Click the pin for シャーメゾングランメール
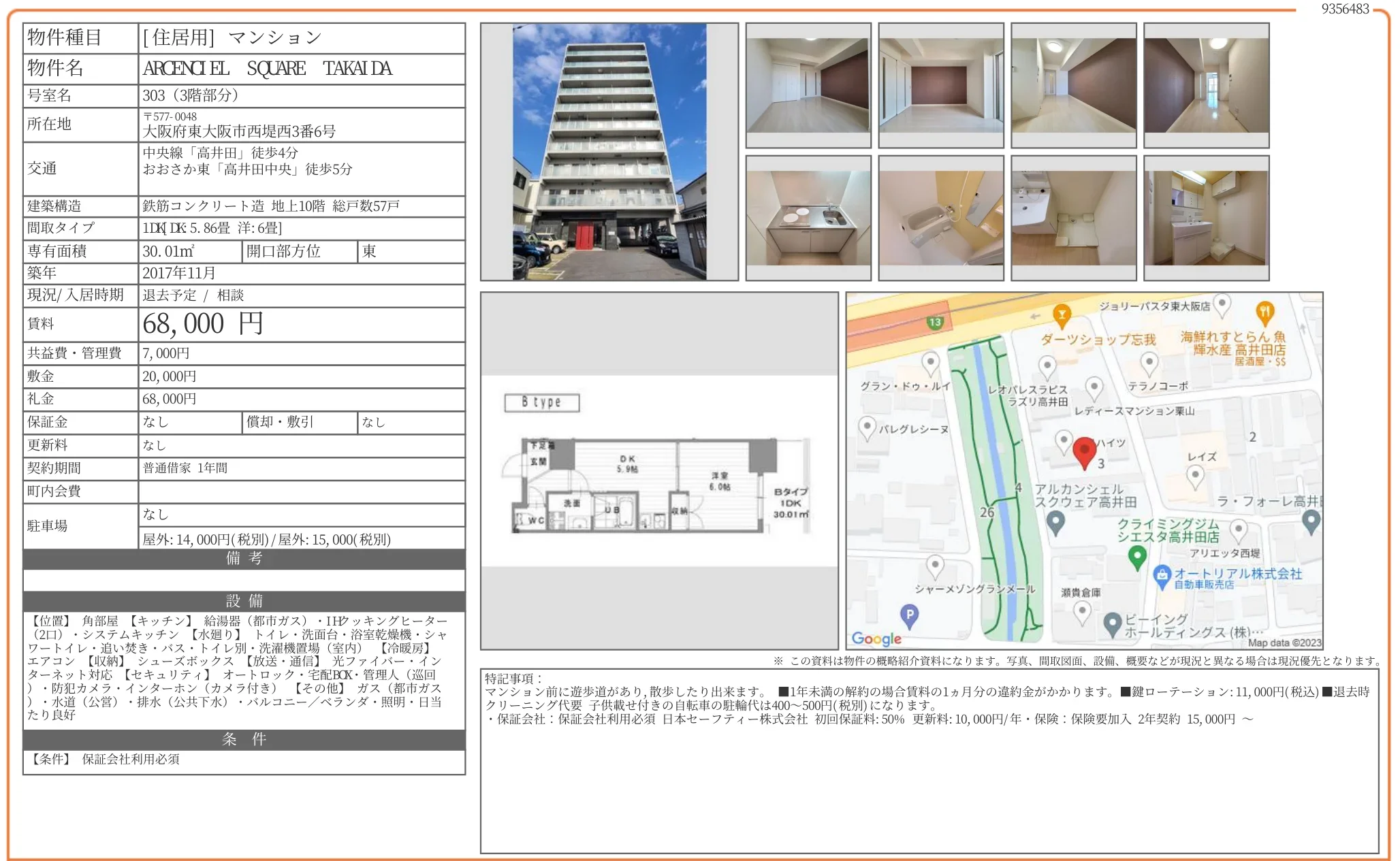Viewport: 1400px width, 861px height. 934,564
